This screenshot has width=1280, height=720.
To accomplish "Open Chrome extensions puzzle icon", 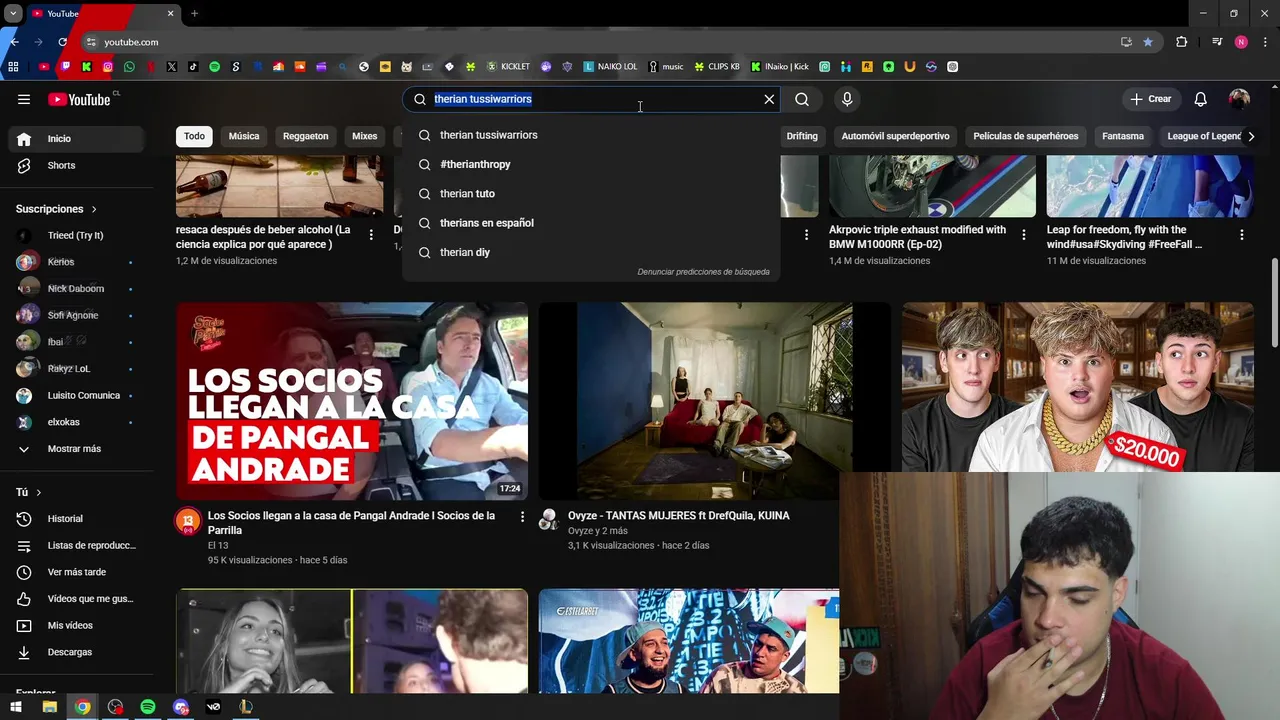I will point(1182,42).
